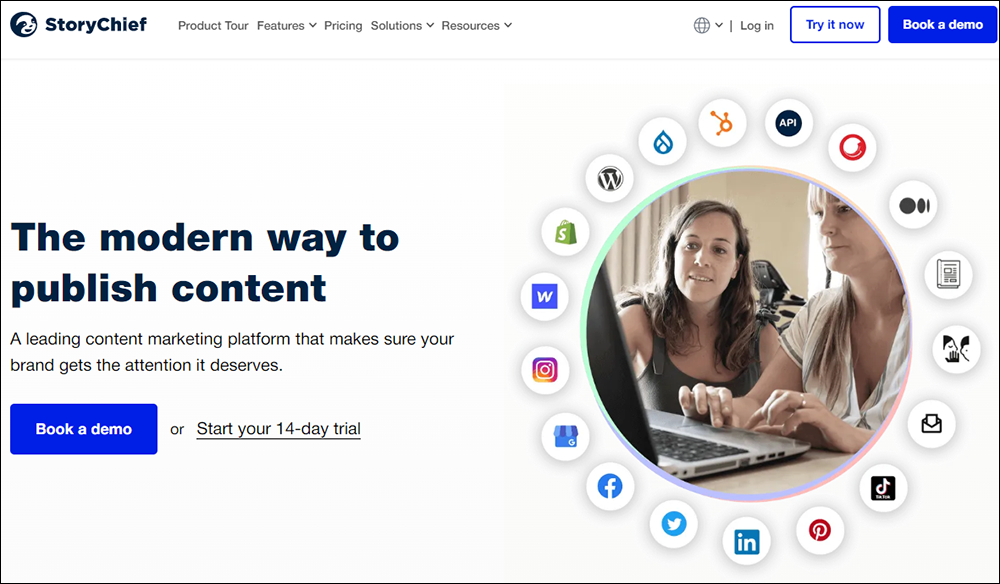Go to the Product Tour page
Screen dimensions: 1000x584
point(213,26)
